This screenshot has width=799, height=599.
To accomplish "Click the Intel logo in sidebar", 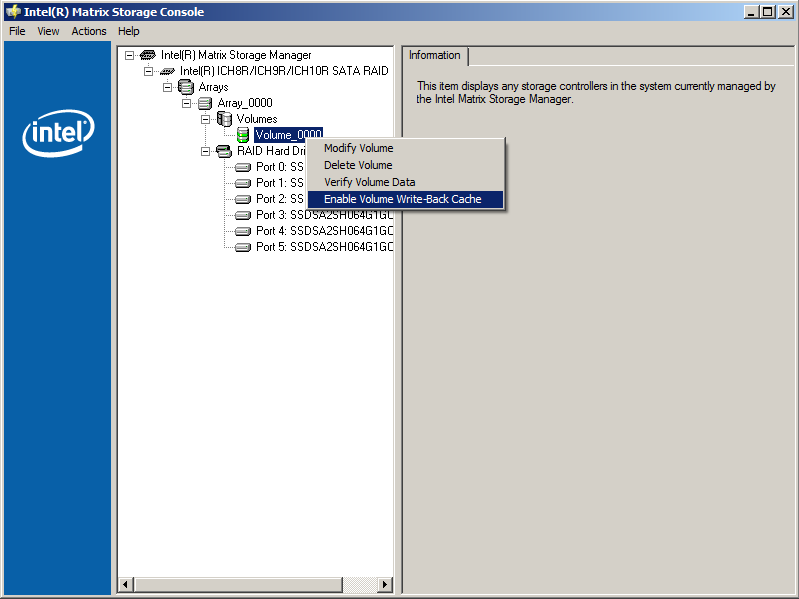I will click(58, 132).
